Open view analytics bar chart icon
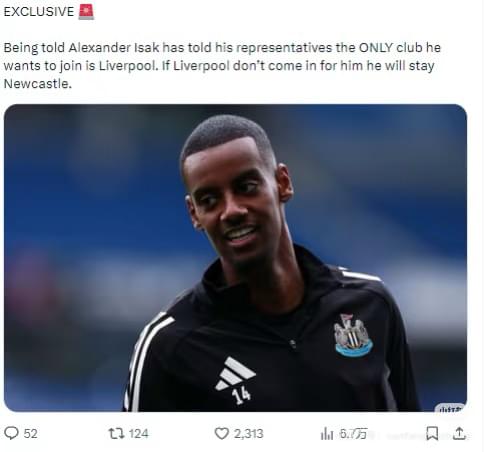The width and height of the screenshot is (484, 452). click(327, 434)
